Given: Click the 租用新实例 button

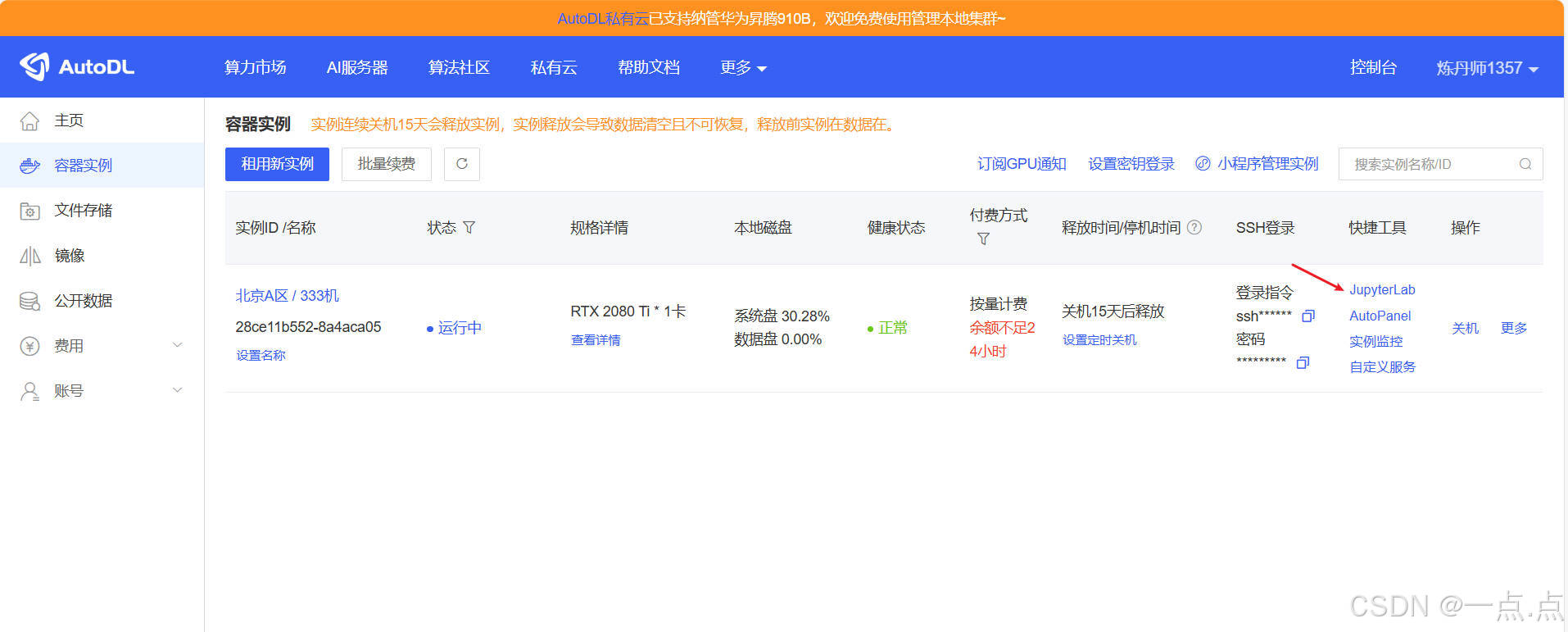Looking at the screenshot, I should (277, 164).
